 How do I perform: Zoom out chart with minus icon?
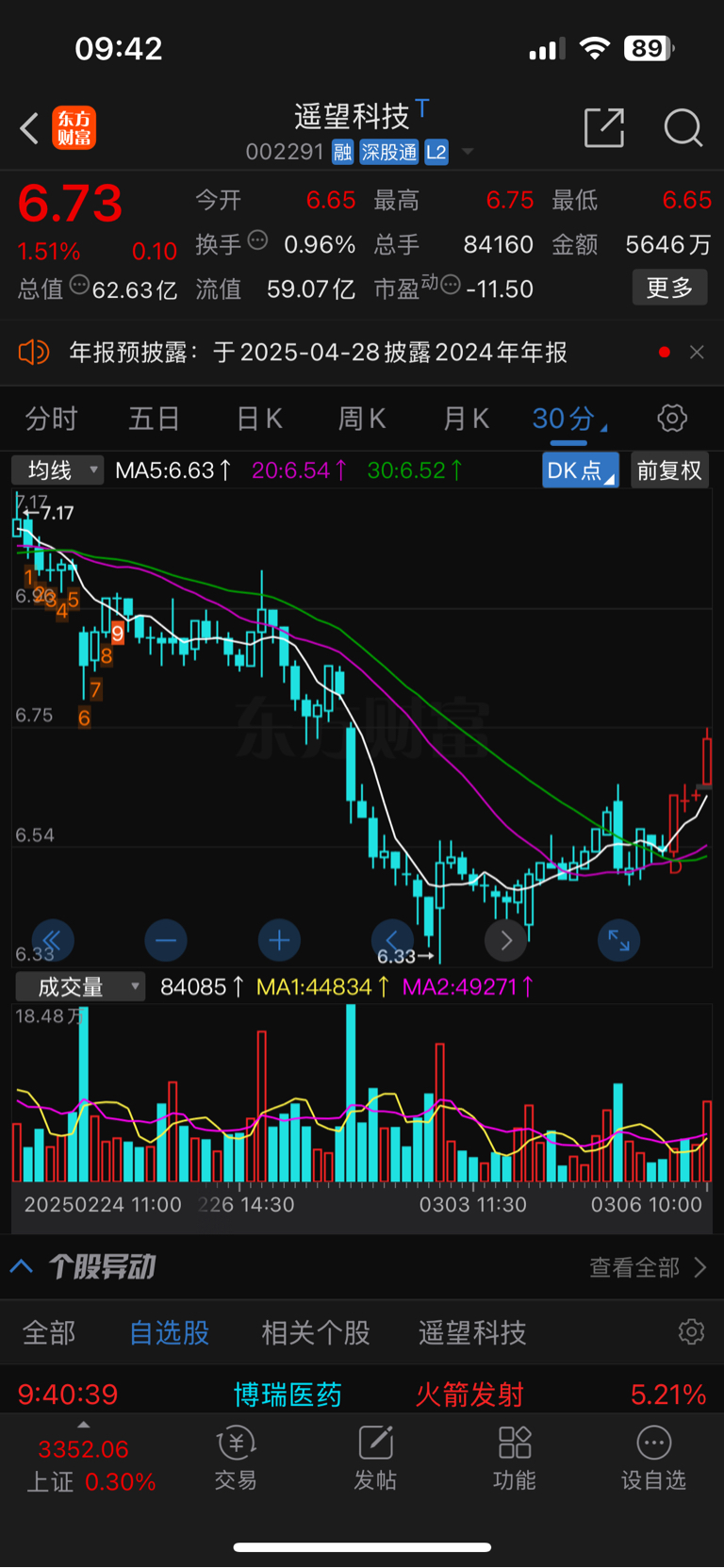pyautogui.click(x=166, y=940)
